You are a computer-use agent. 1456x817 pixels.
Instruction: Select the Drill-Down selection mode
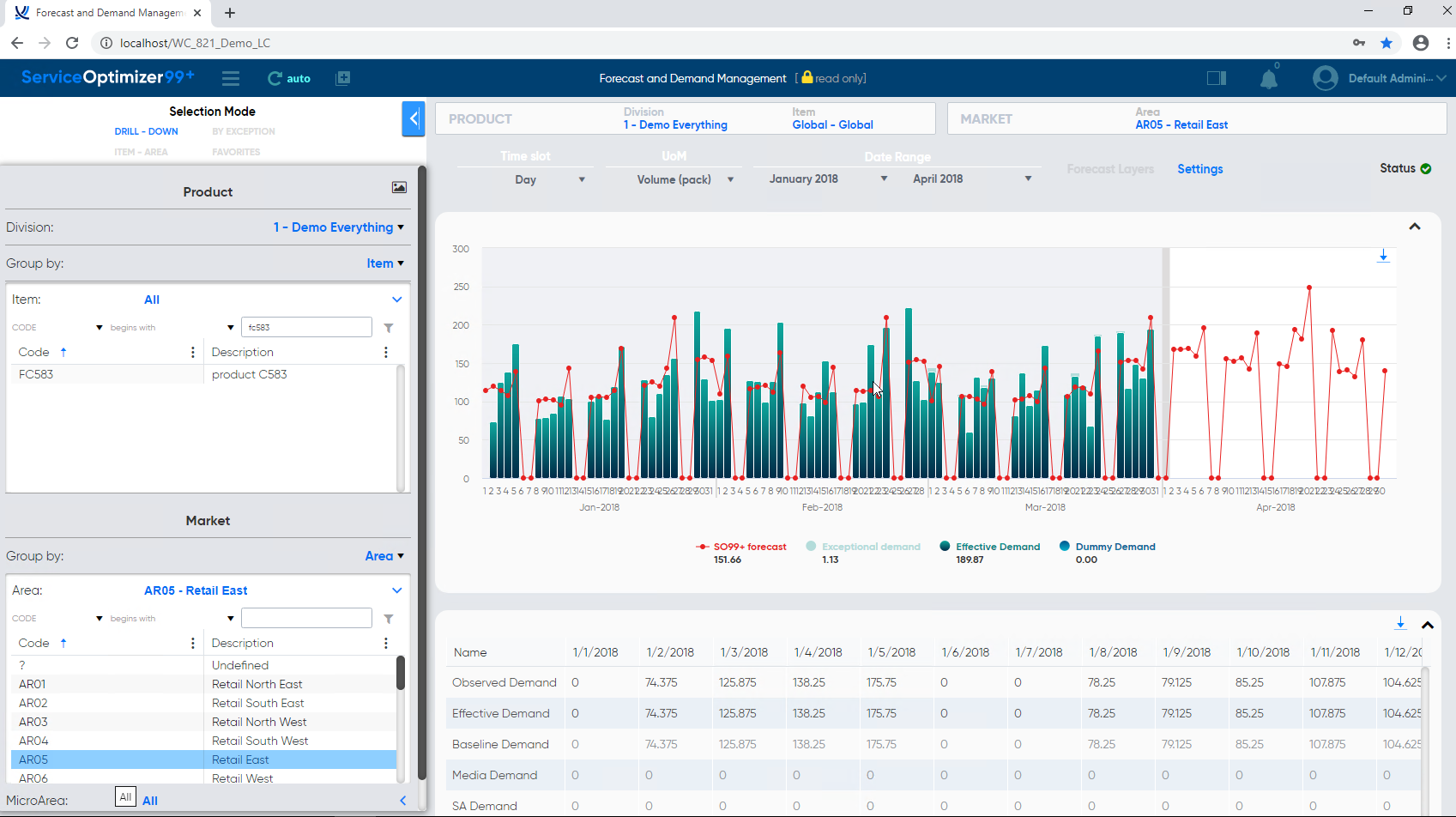(x=147, y=131)
